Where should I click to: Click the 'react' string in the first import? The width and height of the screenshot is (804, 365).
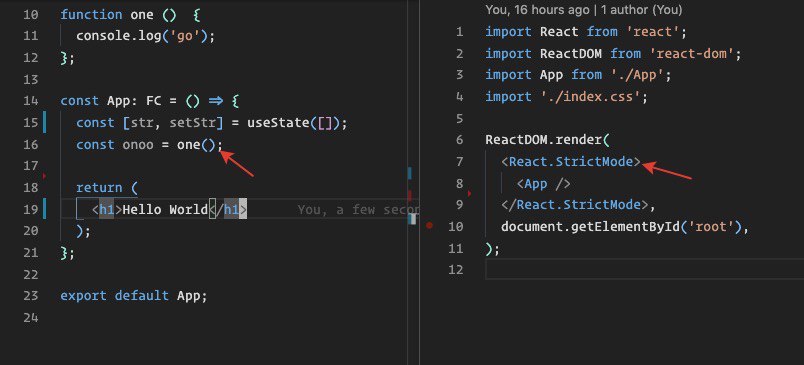click(654, 32)
